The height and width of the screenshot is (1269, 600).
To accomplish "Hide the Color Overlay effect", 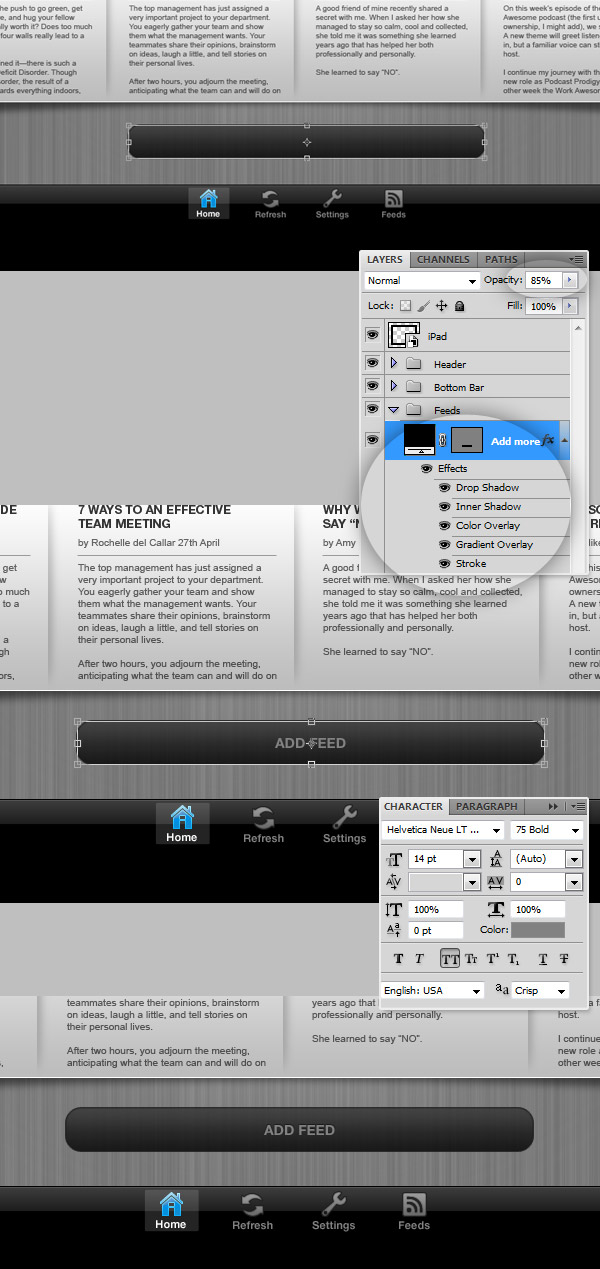I will (x=446, y=525).
